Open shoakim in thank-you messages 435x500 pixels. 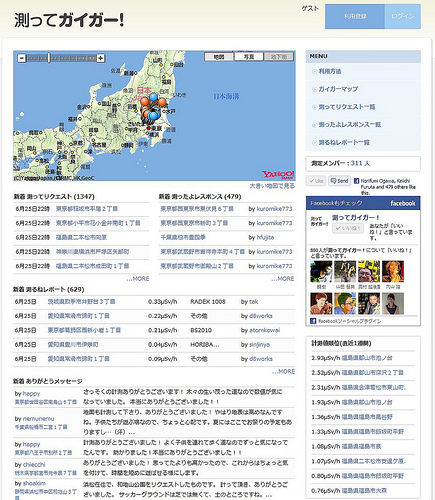point(34,483)
